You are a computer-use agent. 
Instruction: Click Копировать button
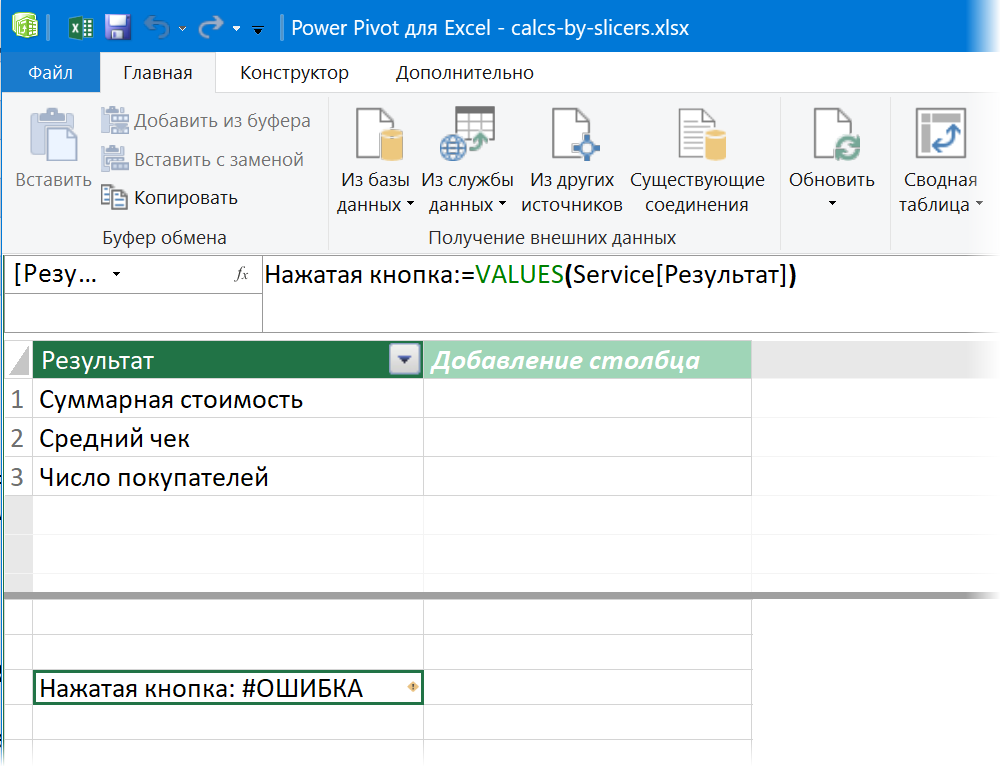(169, 197)
